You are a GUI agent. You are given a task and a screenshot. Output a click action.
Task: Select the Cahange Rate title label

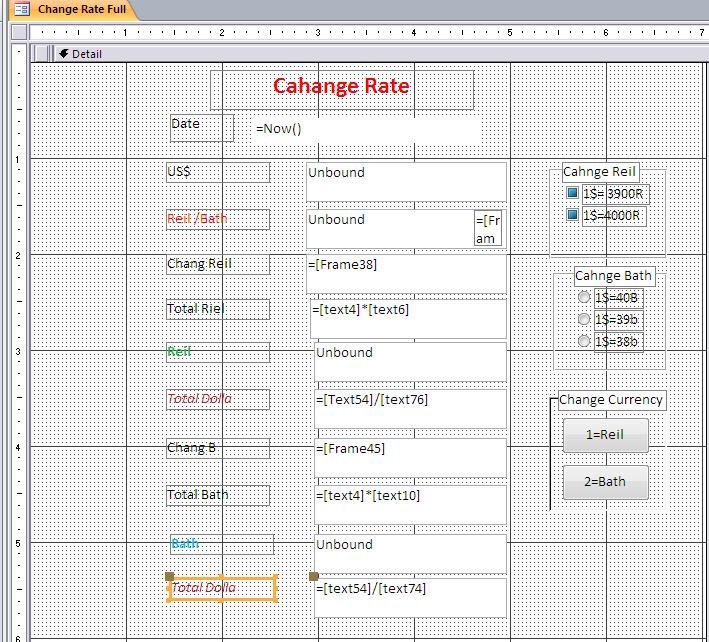tap(342, 90)
